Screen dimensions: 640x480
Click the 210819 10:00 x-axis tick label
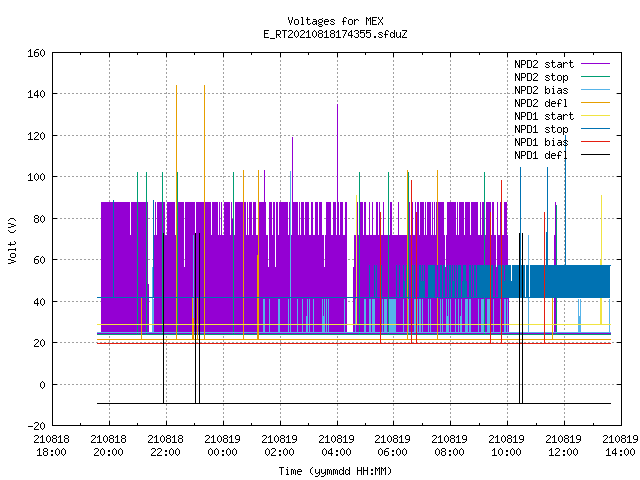507,446
